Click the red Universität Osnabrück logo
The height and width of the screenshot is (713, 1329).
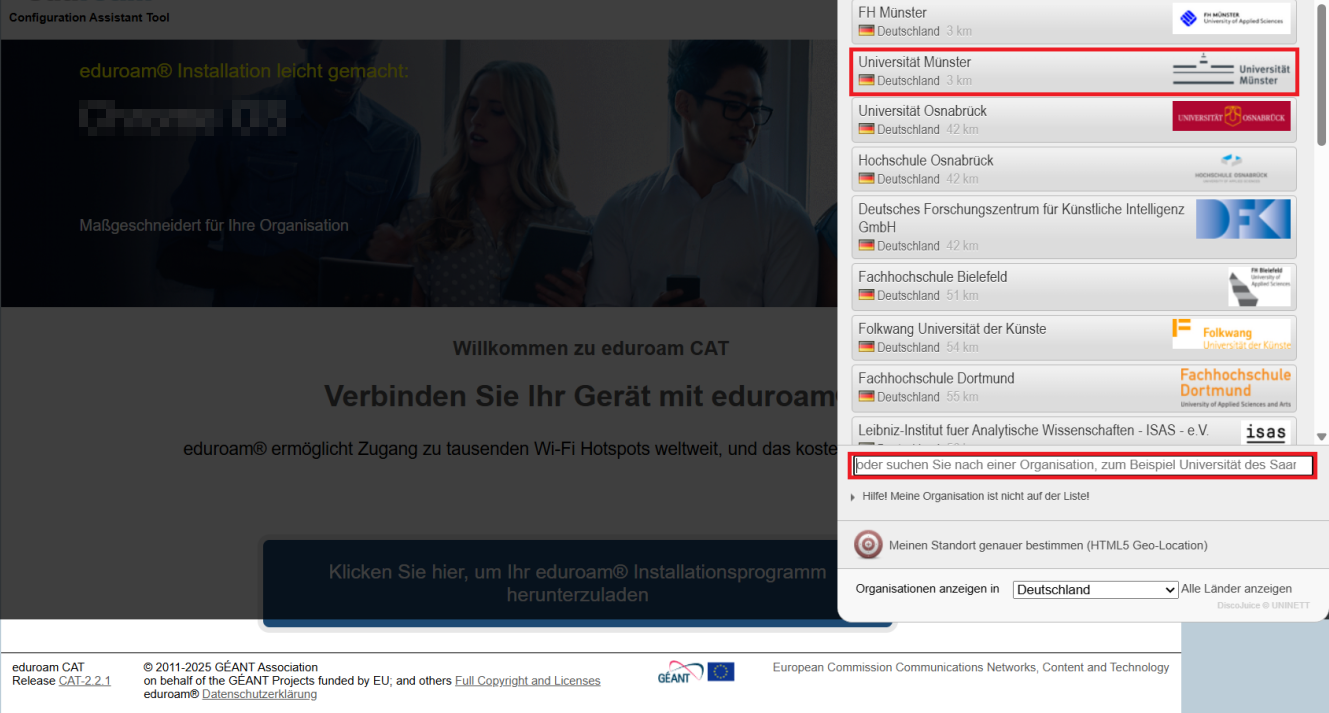coord(1231,117)
